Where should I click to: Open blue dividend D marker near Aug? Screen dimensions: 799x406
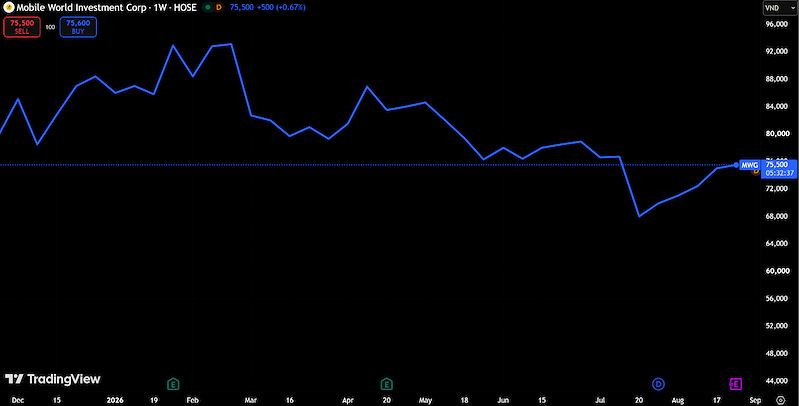click(x=658, y=384)
